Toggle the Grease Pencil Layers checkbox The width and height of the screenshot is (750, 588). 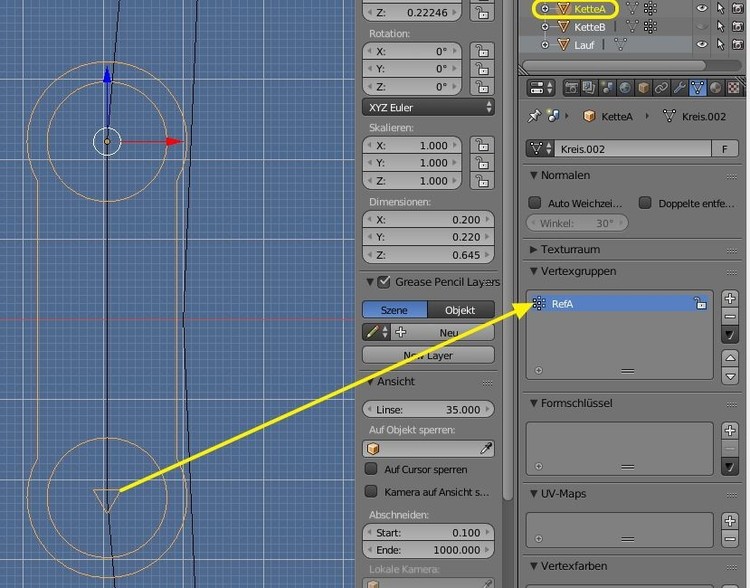pos(384,282)
